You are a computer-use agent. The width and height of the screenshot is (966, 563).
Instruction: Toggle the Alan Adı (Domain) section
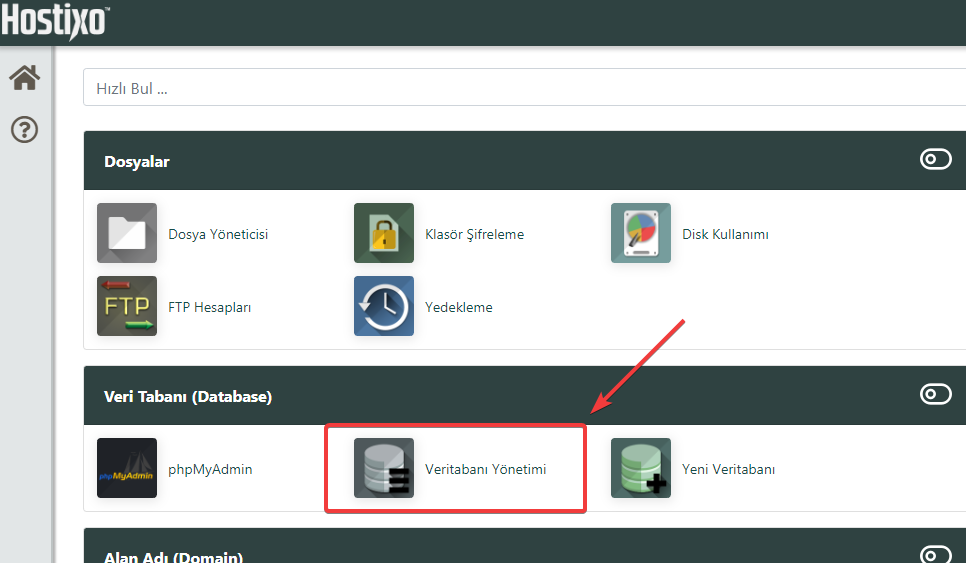coord(936,554)
